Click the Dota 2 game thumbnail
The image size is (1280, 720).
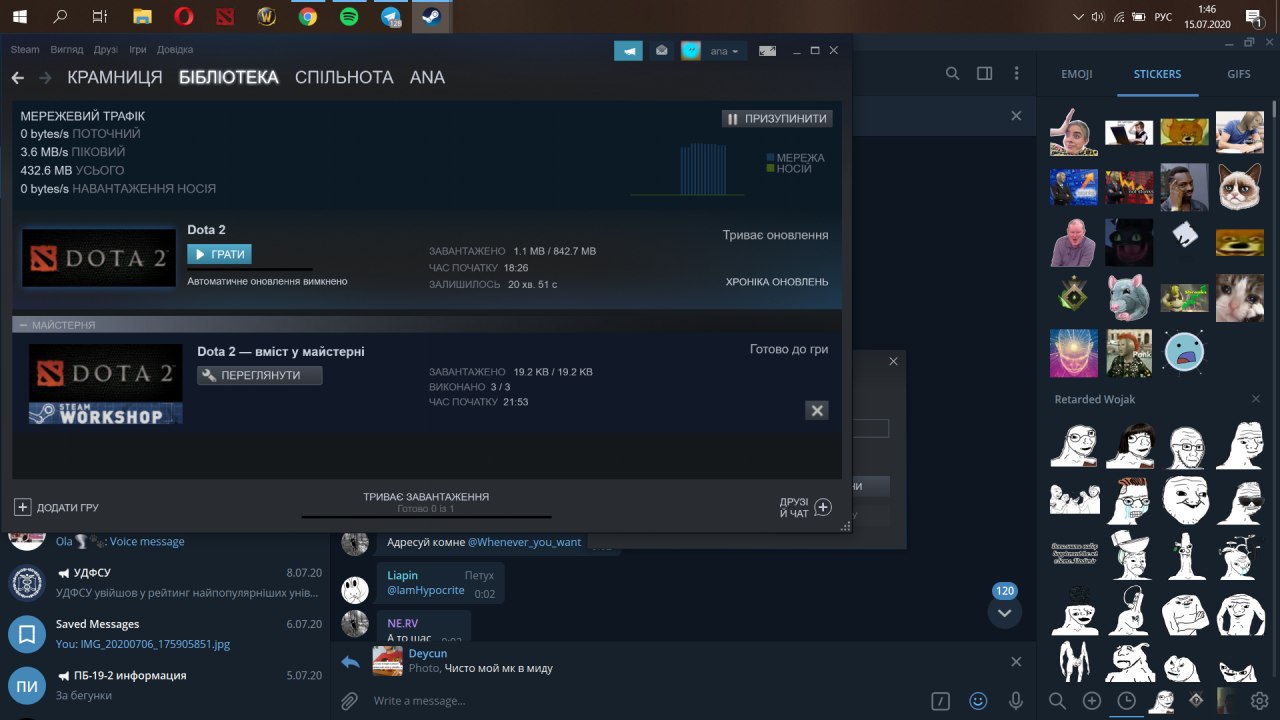tap(99, 258)
